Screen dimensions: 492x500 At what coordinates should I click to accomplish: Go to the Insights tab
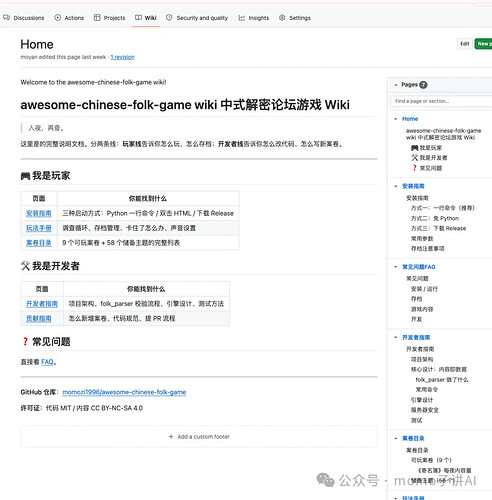254,18
